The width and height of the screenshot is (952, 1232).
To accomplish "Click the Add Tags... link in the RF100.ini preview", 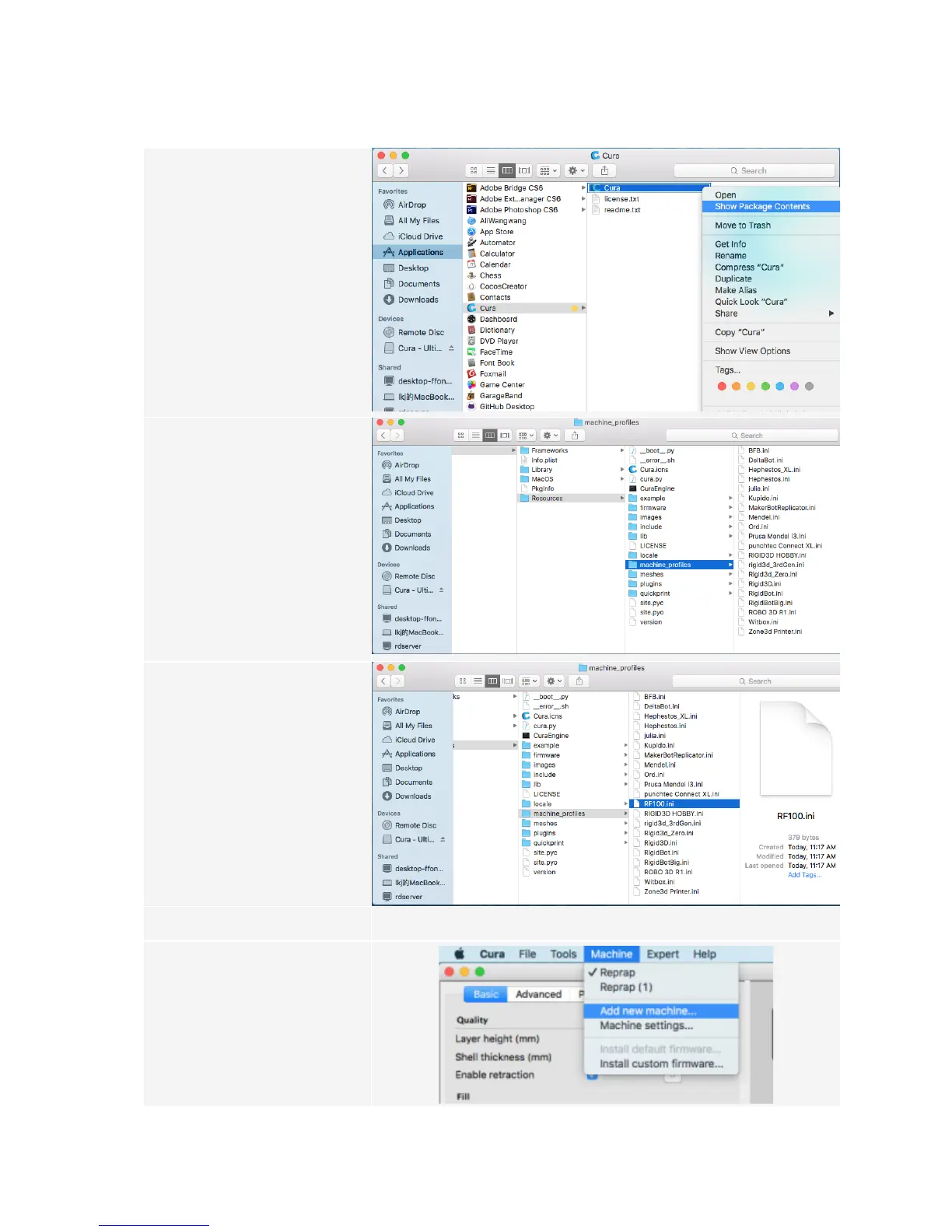I will (804, 875).
